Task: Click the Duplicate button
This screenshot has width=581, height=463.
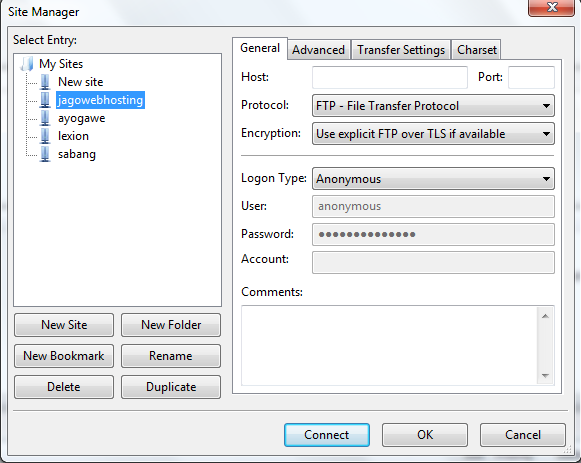Action: pyautogui.click(x=171, y=387)
